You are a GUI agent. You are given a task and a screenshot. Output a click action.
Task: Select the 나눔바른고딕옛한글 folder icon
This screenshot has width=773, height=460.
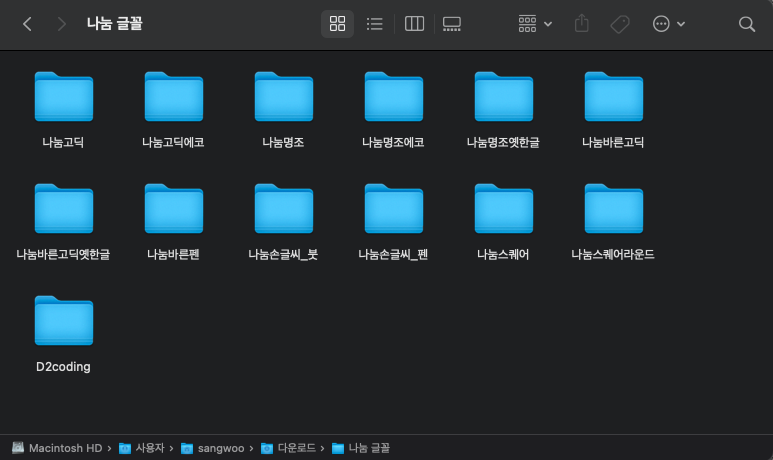64,208
